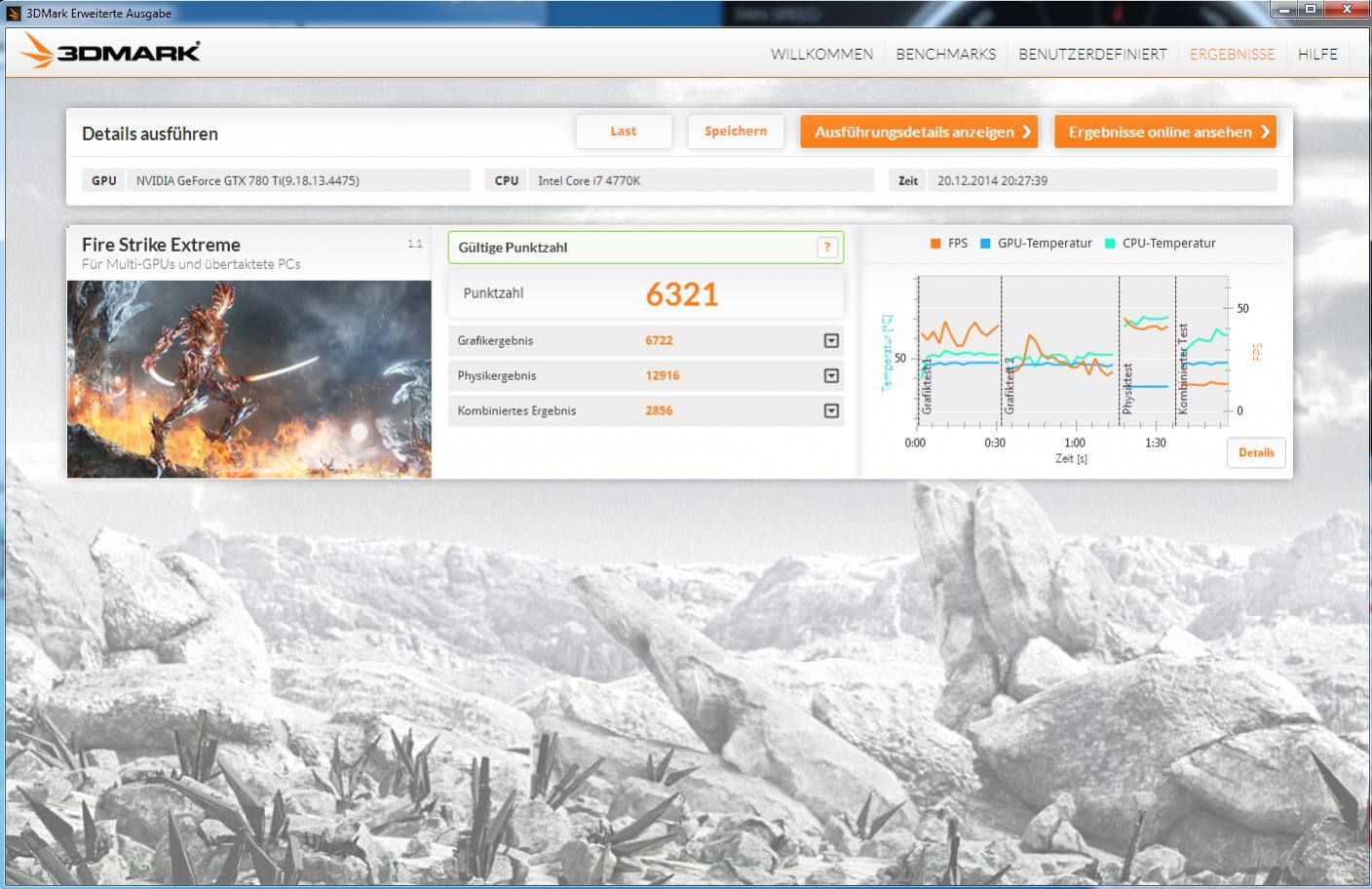Image resolution: width=1372 pixels, height=889 pixels.
Task: Expand the Kombiniertes Ergebnis details
Action: point(831,410)
